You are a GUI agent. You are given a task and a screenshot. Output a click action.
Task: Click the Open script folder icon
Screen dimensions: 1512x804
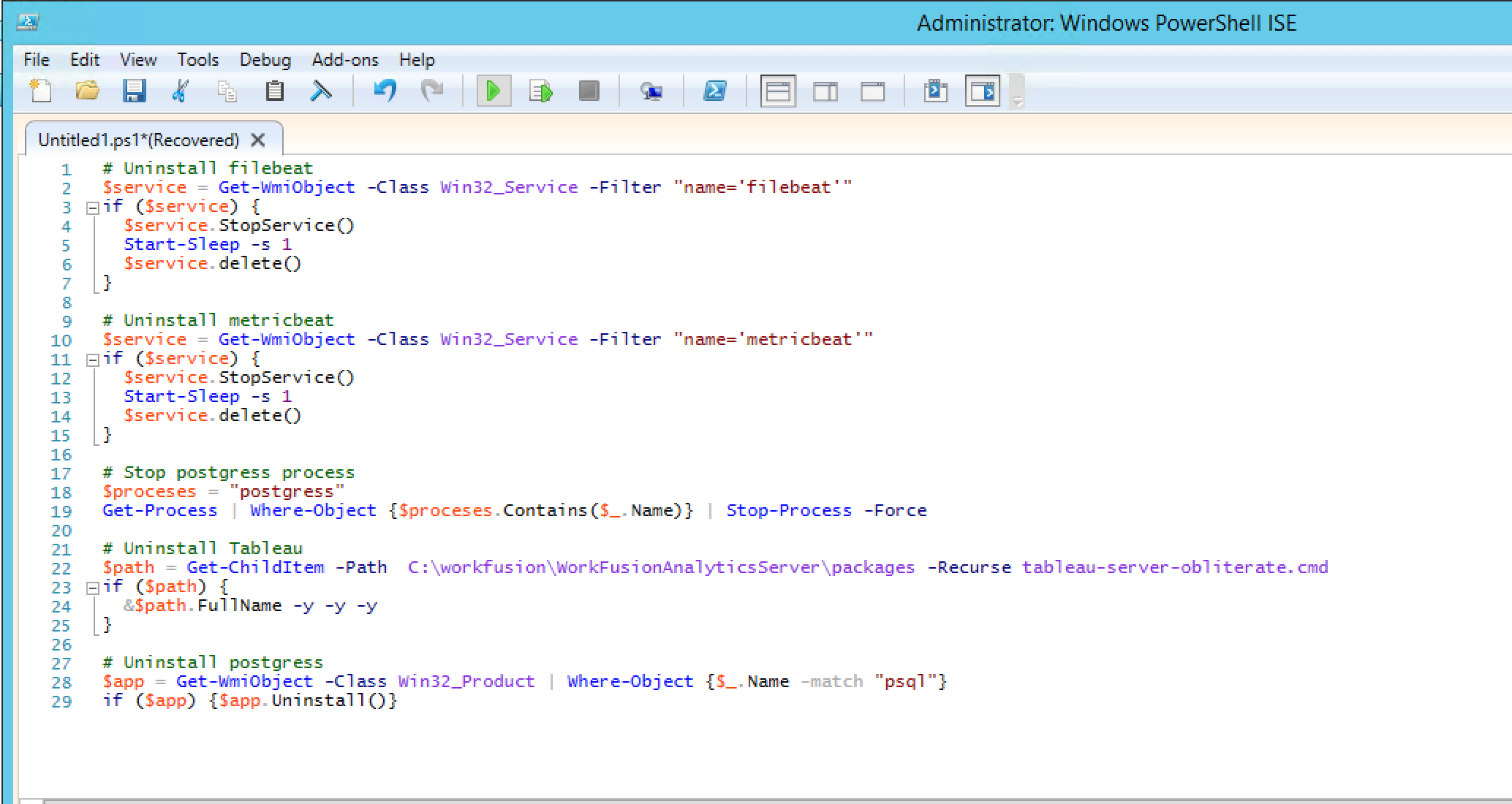coord(88,91)
